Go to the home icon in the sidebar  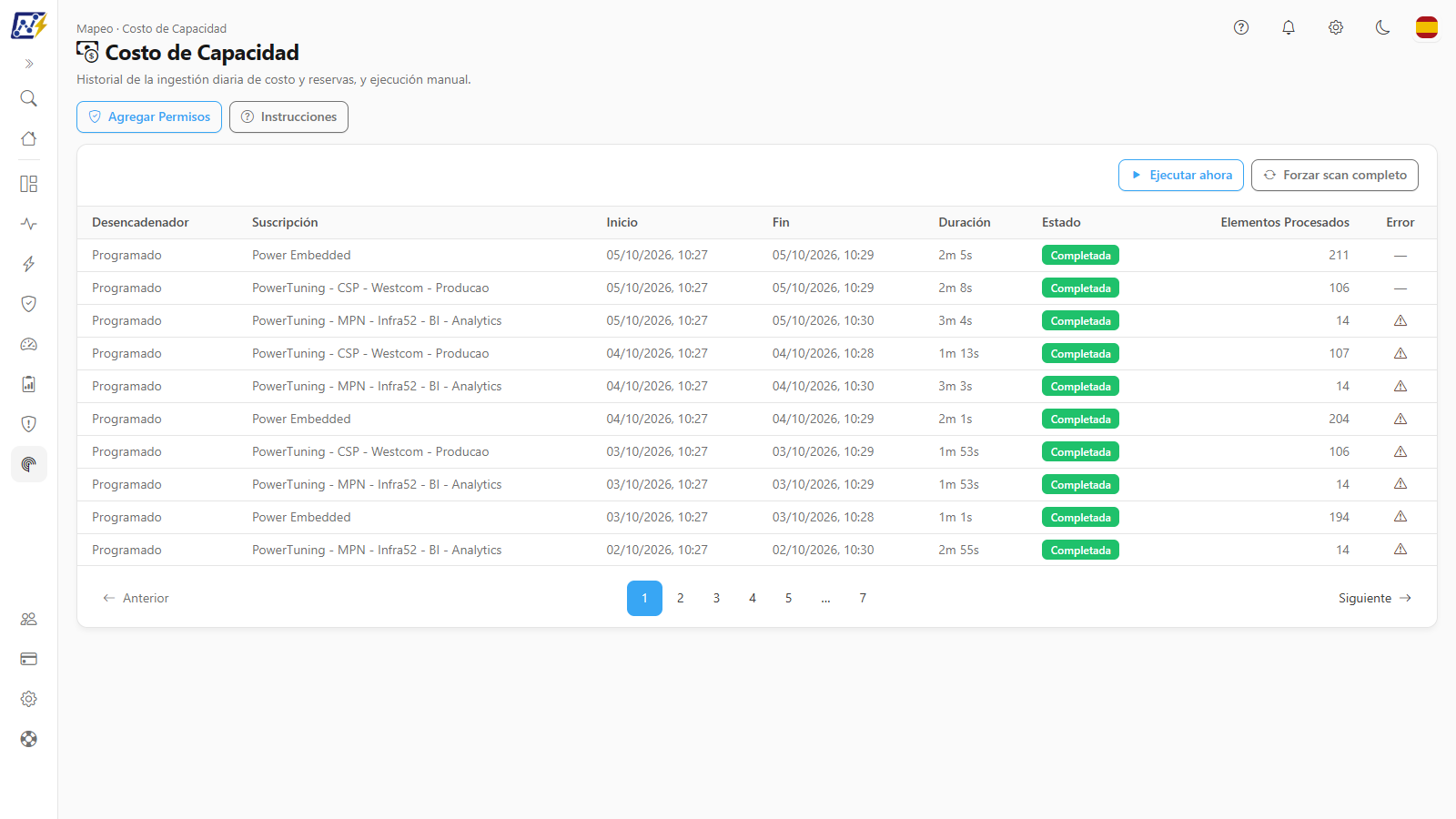click(x=29, y=138)
